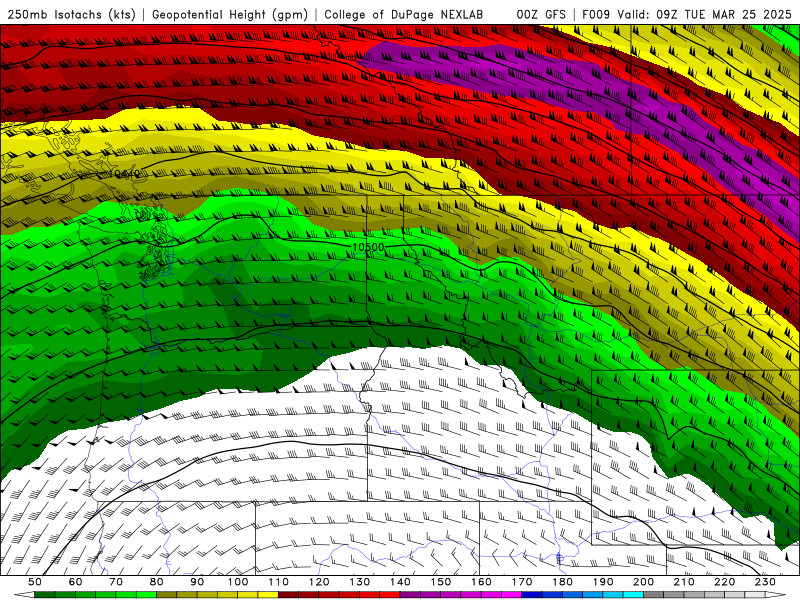Click the 160 value on the color scale
800x600 pixels.
[x=481, y=582]
